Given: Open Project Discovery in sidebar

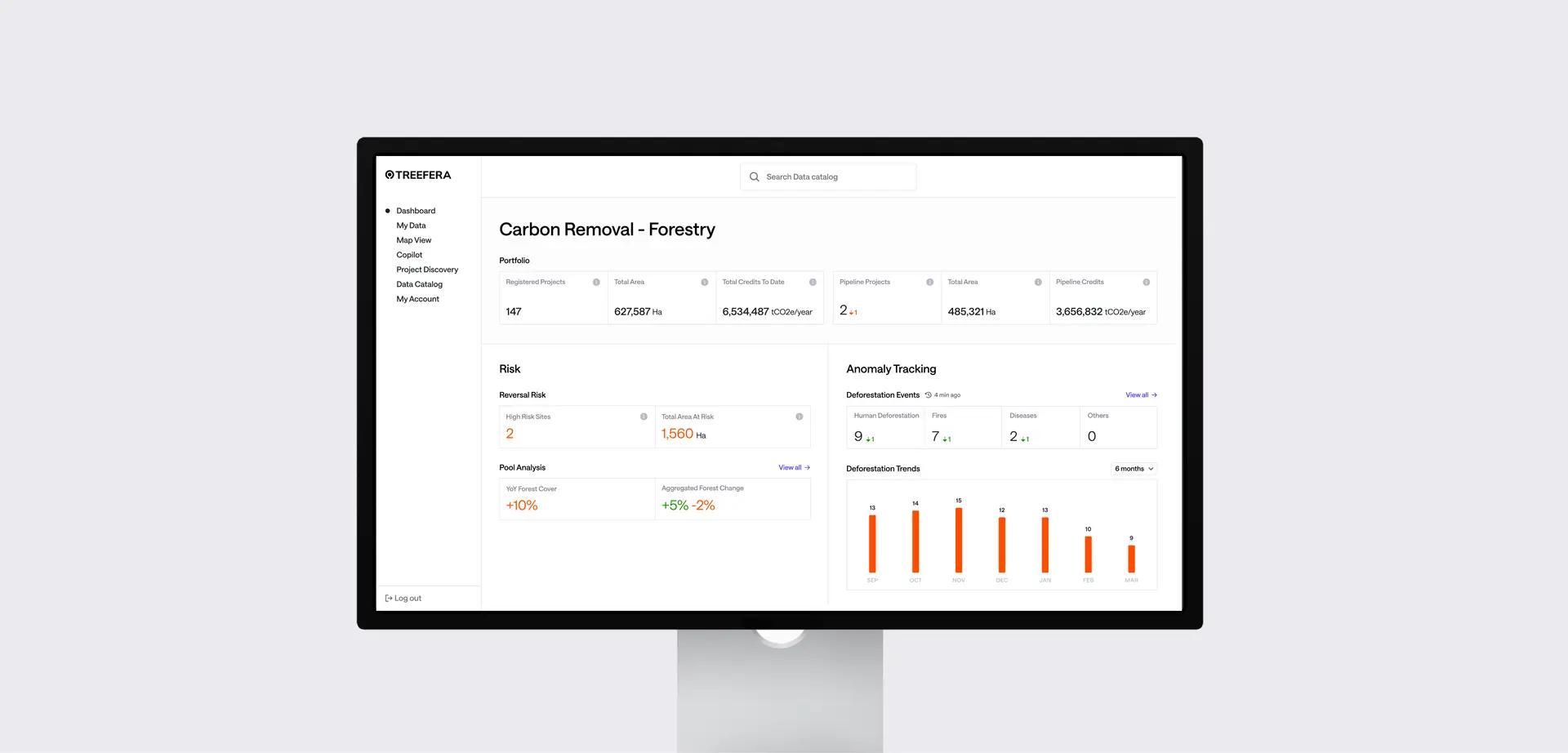Looking at the screenshot, I should click(x=427, y=270).
